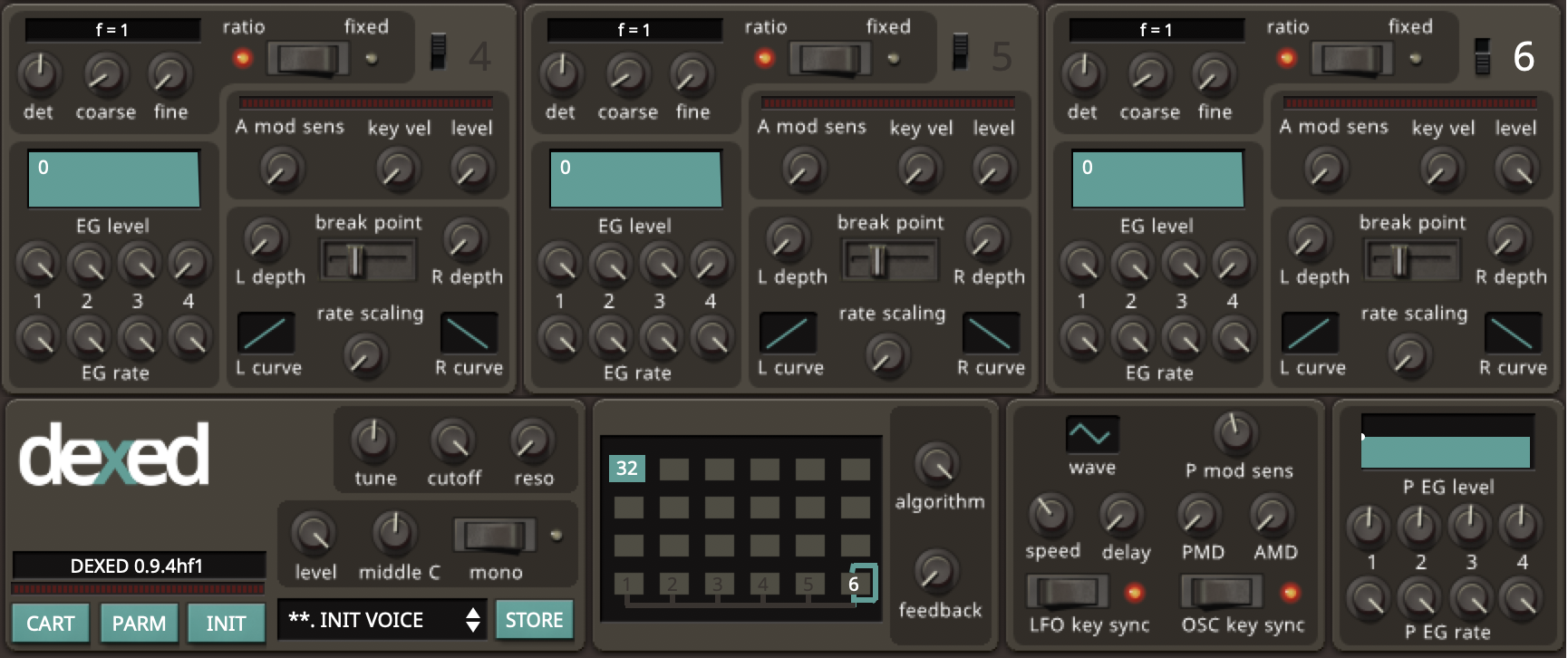Open the INIT VOICE preset dropdown
The height and width of the screenshot is (658, 1568).
tap(382, 620)
